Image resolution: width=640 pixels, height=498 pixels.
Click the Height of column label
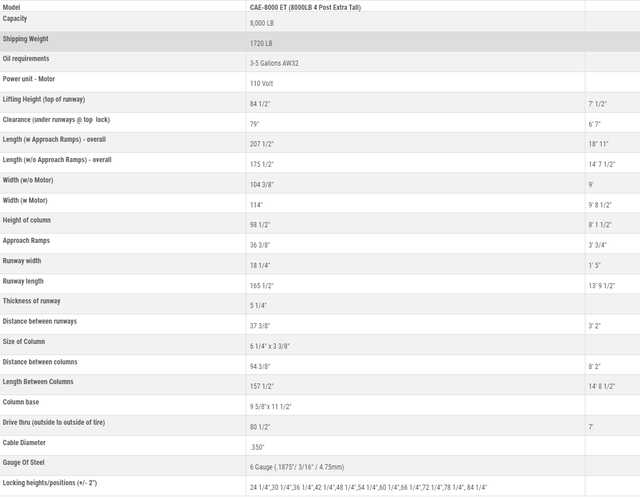26,220
